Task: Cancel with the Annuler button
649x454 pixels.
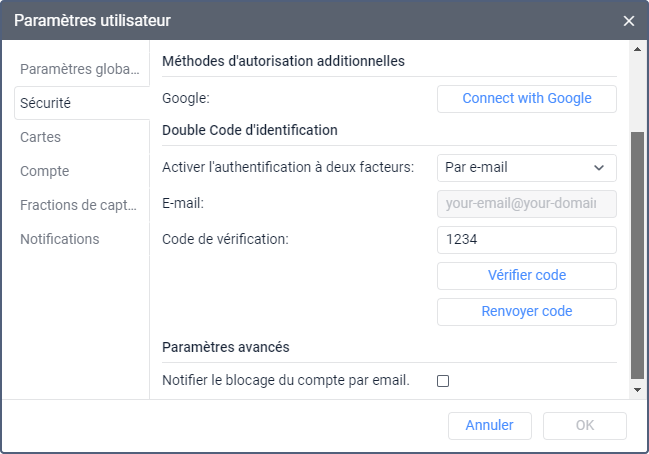Action: (x=490, y=425)
